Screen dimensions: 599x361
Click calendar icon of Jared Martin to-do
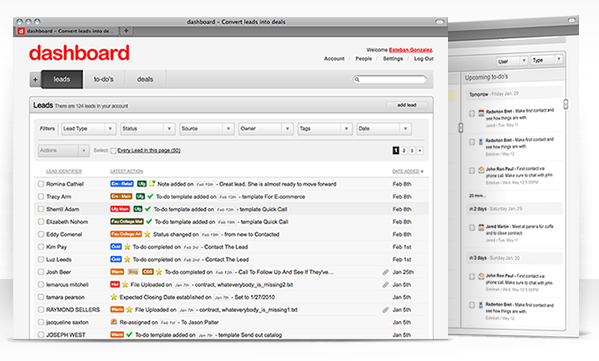[x=481, y=227]
